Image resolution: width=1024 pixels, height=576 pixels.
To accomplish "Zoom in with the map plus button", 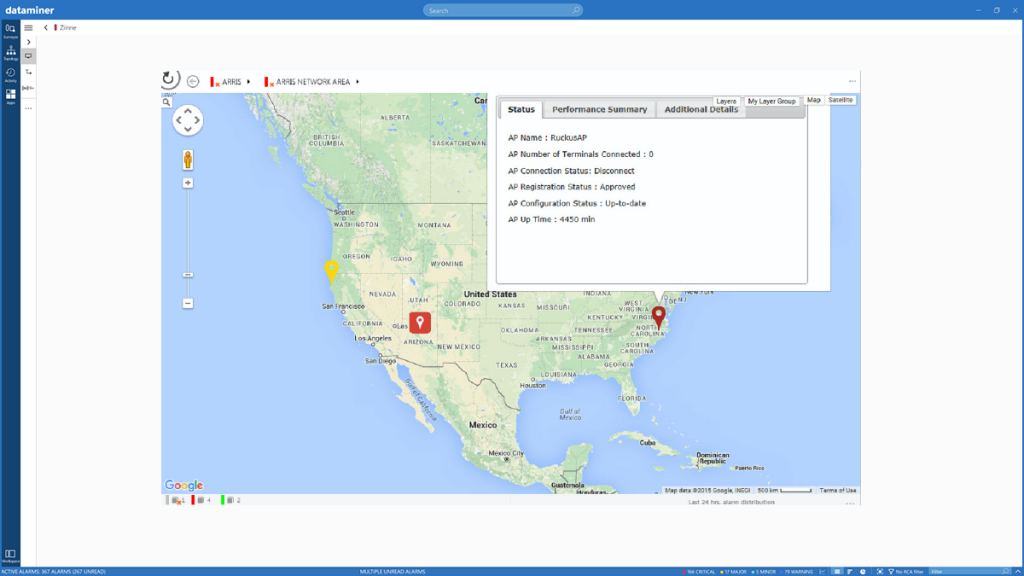I will (187, 183).
